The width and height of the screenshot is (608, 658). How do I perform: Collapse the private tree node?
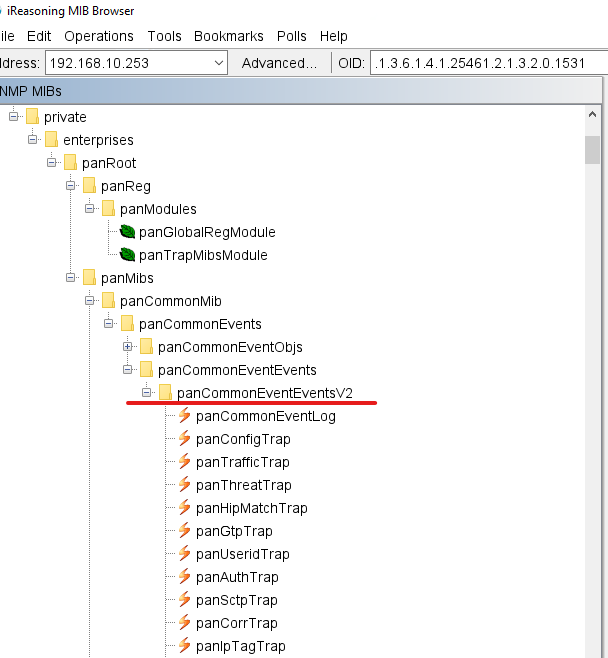pos(13,116)
